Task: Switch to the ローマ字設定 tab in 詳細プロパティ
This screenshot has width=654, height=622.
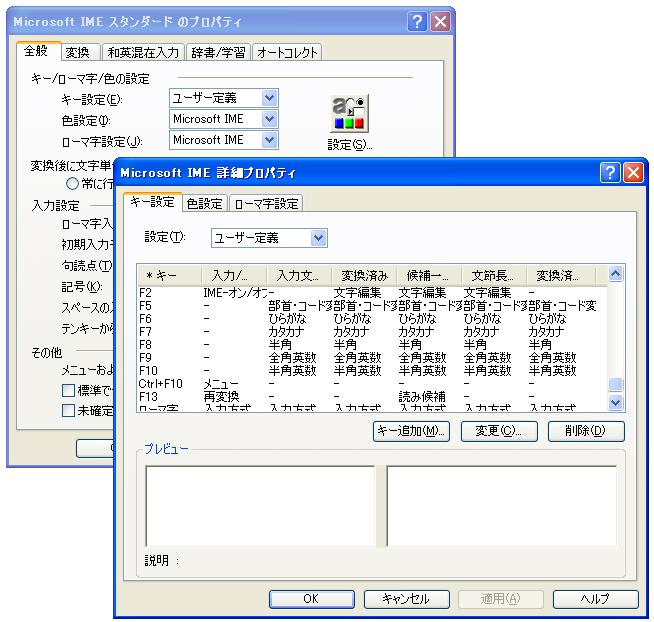Action: 266,204
